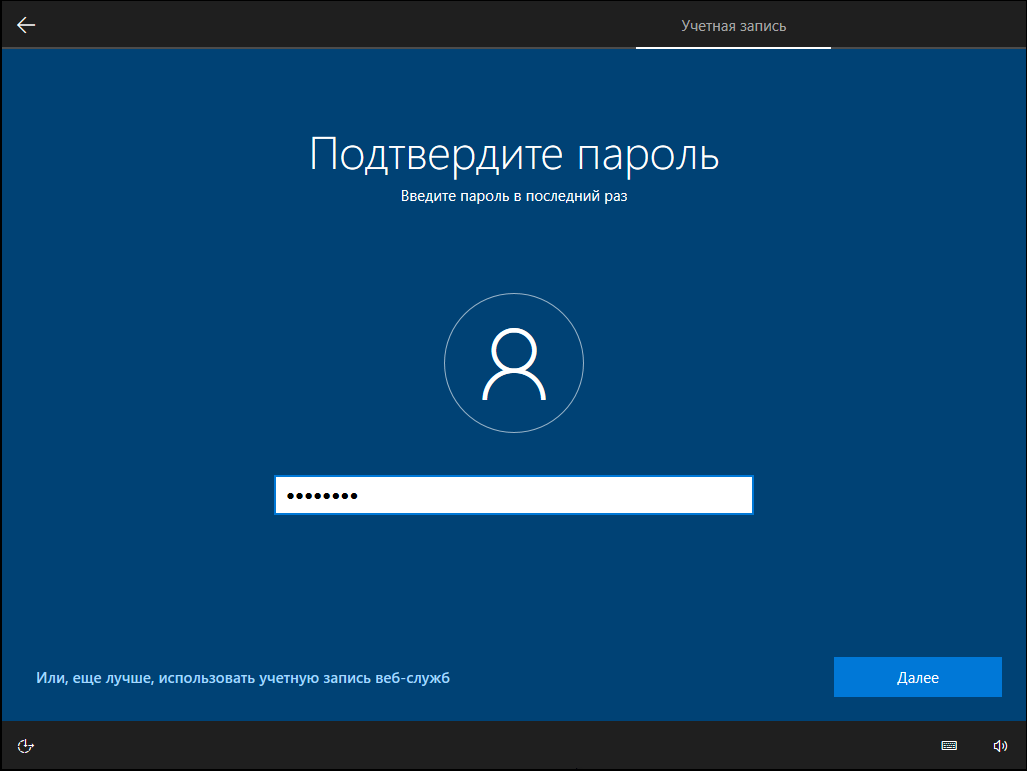Click on the masked password dots
The width and height of the screenshot is (1027, 771).
(322, 496)
